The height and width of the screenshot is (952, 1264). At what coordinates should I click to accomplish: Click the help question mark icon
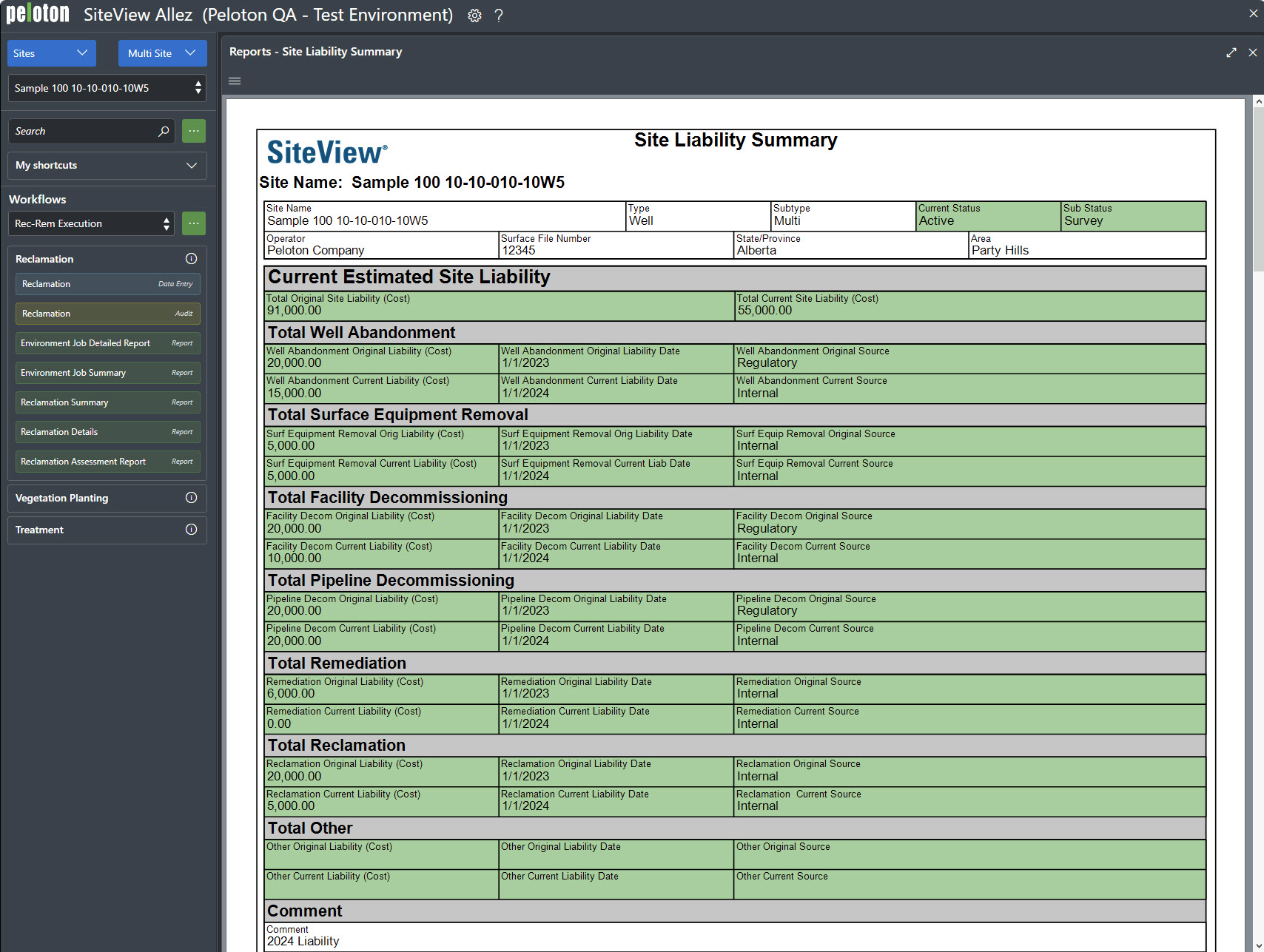tap(499, 16)
